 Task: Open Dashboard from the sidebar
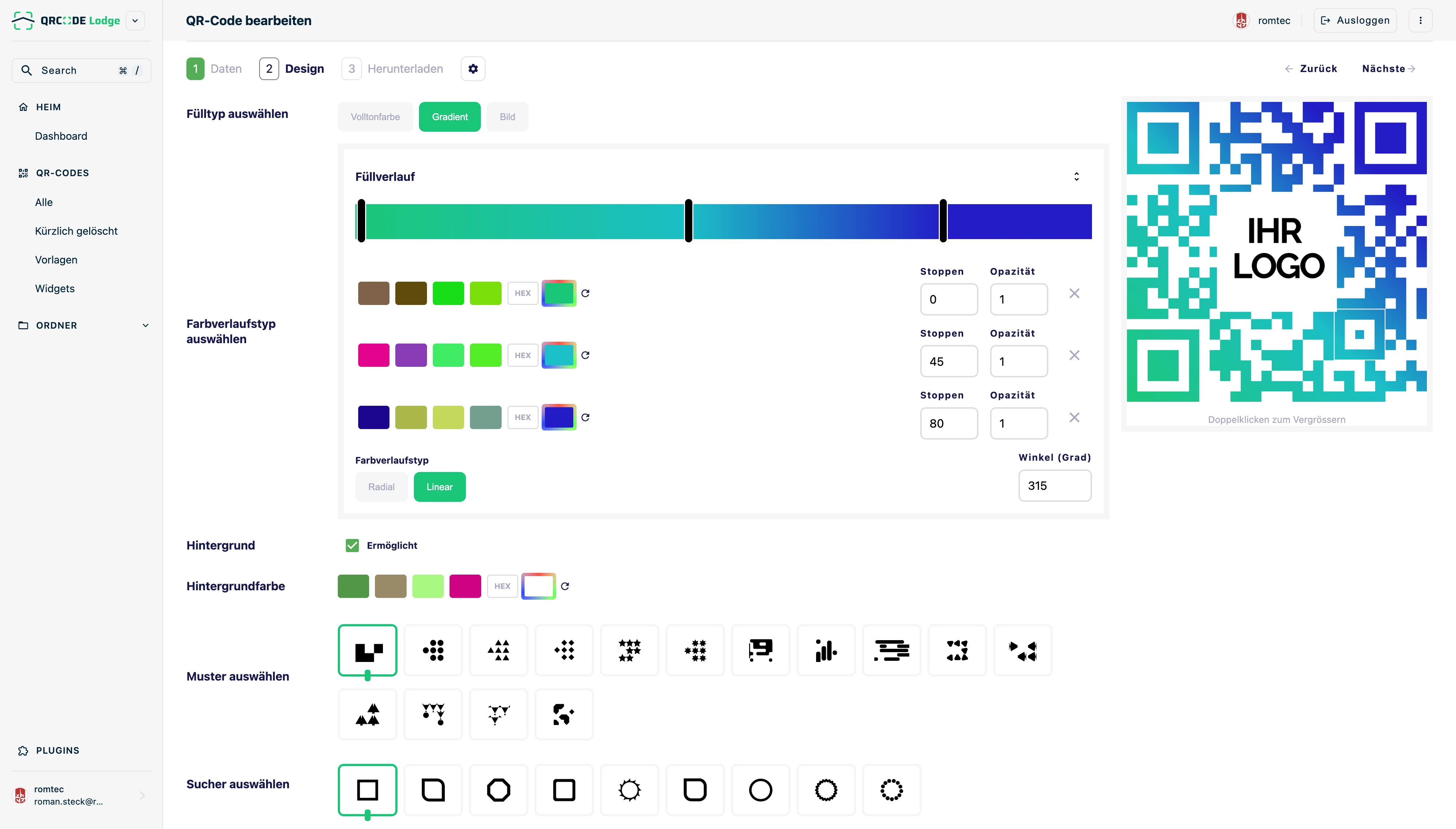(x=61, y=136)
